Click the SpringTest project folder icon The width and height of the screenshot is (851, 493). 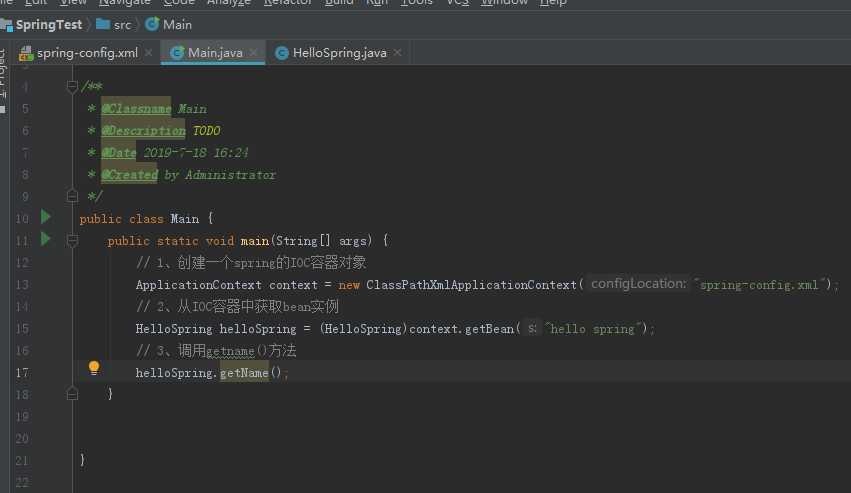7,25
